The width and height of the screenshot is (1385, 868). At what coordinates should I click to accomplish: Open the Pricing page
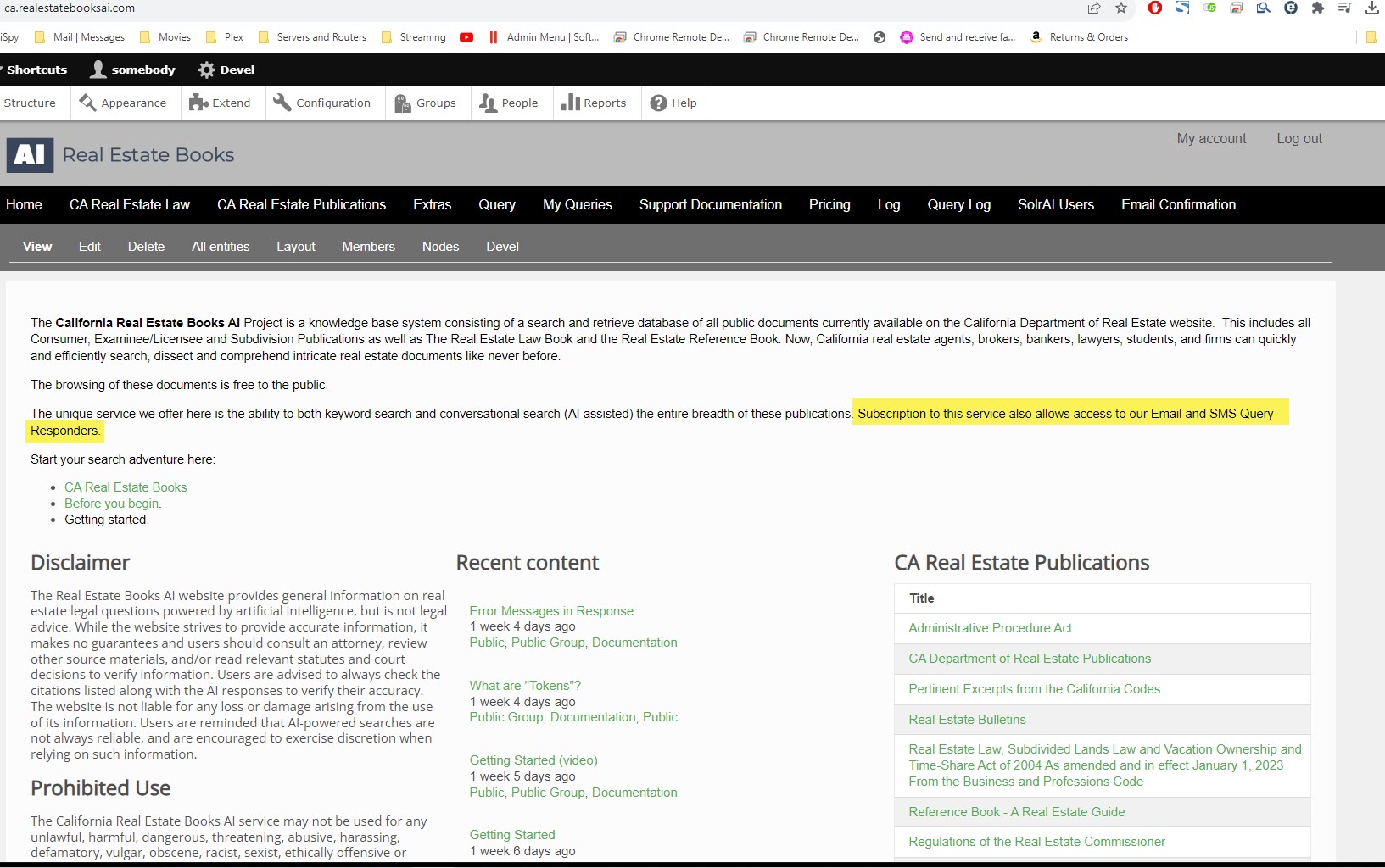coord(829,204)
